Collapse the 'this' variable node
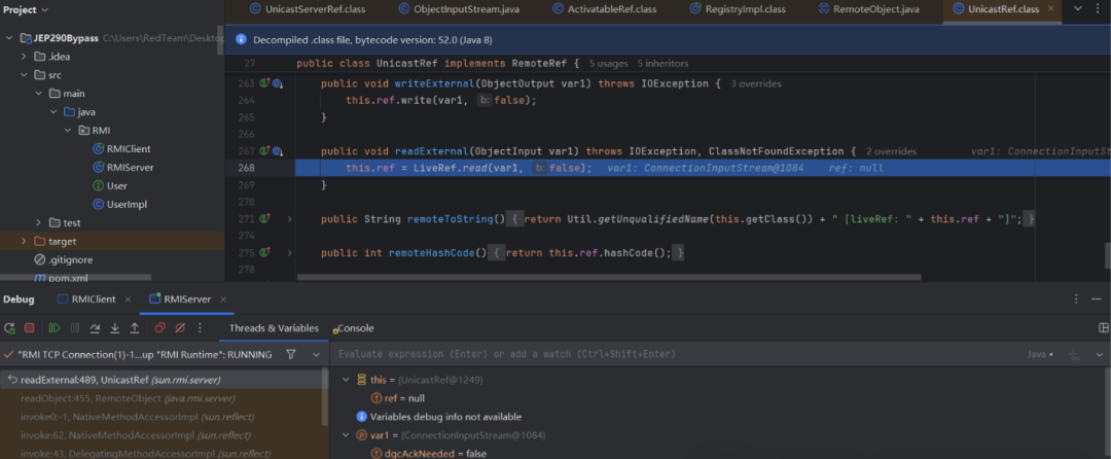This screenshot has height=459, width=1111. click(x=346, y=380)
